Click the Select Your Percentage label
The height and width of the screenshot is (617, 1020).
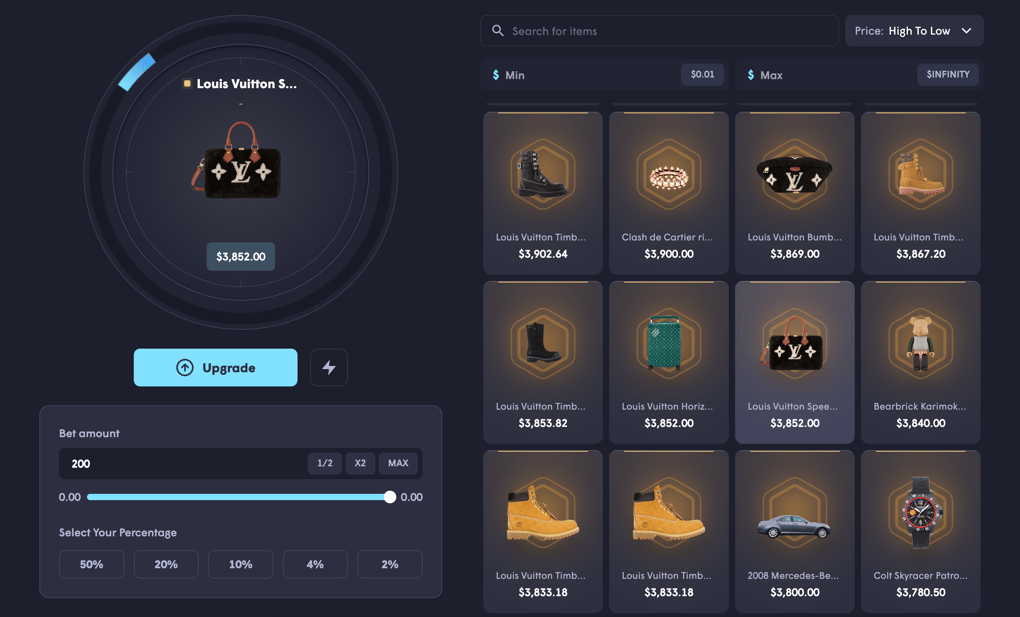coord(118,532)
